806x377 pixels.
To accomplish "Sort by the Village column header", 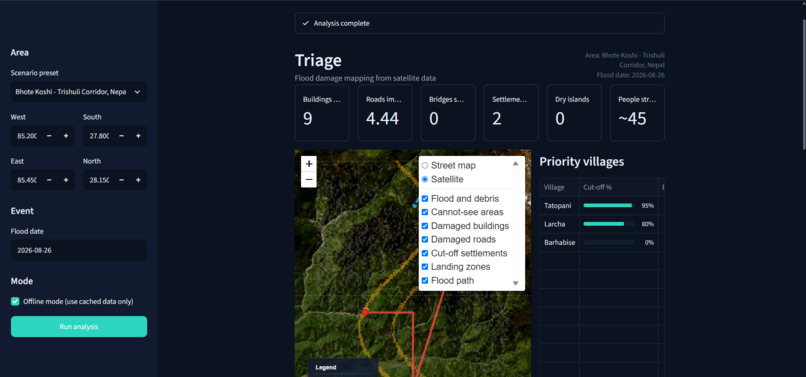I will [x=560, y=187].
